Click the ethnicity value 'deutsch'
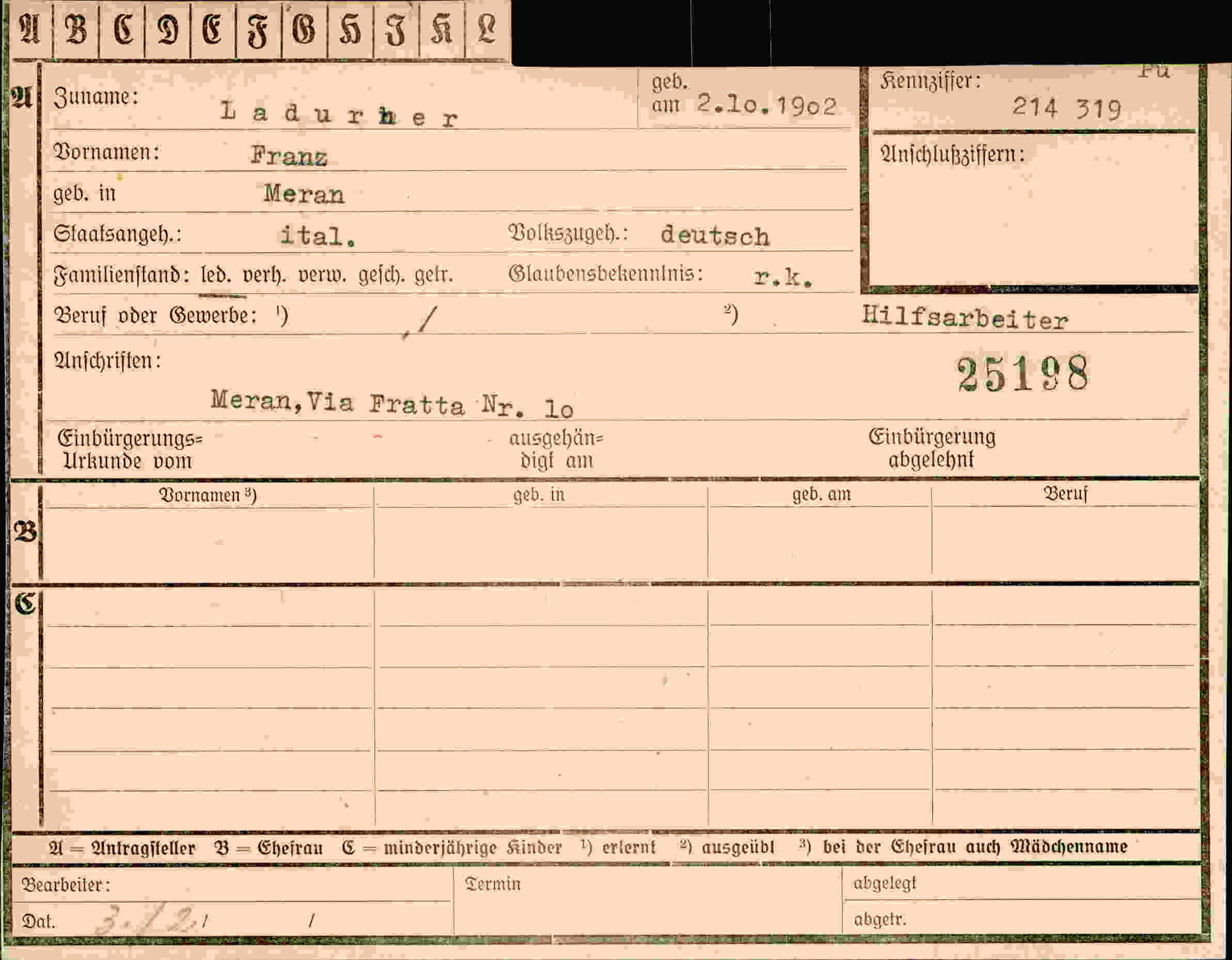Viewport: 1232px width, 960px height. pyautogui.click(x=715, y=236)
